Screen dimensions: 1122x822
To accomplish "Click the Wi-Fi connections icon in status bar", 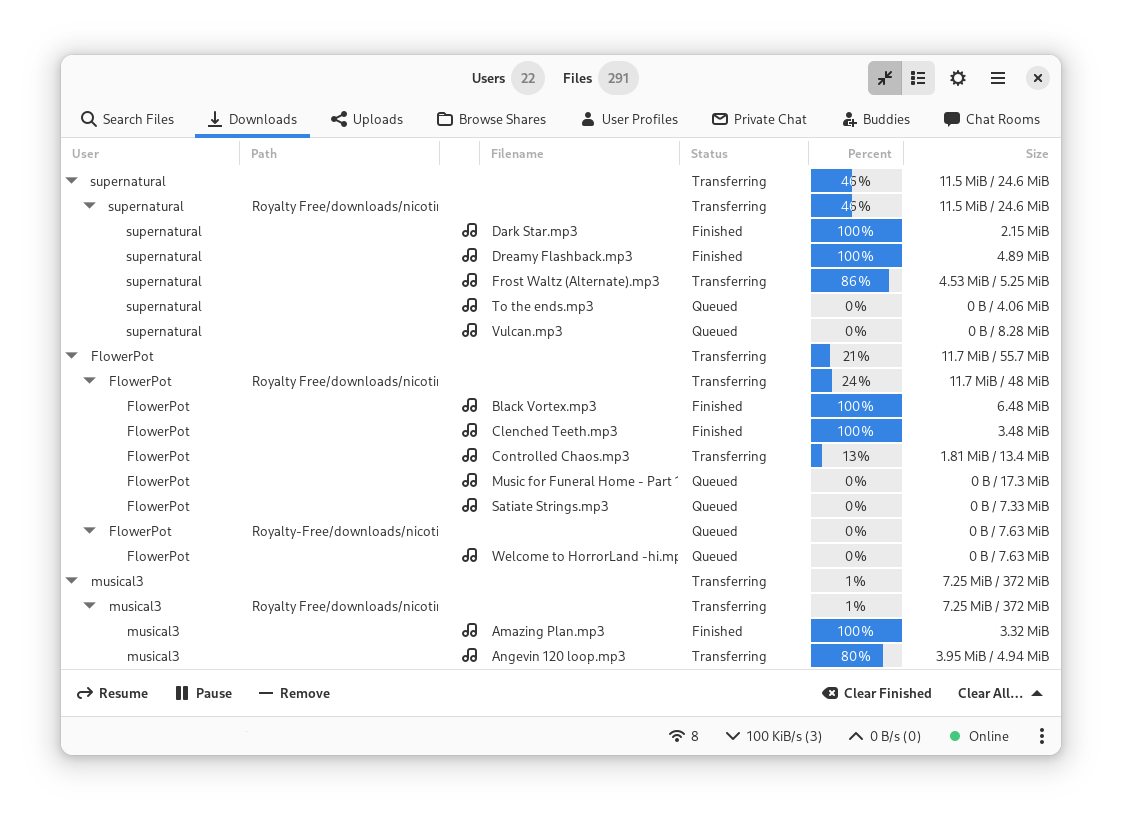I will (x=677, y=736).
